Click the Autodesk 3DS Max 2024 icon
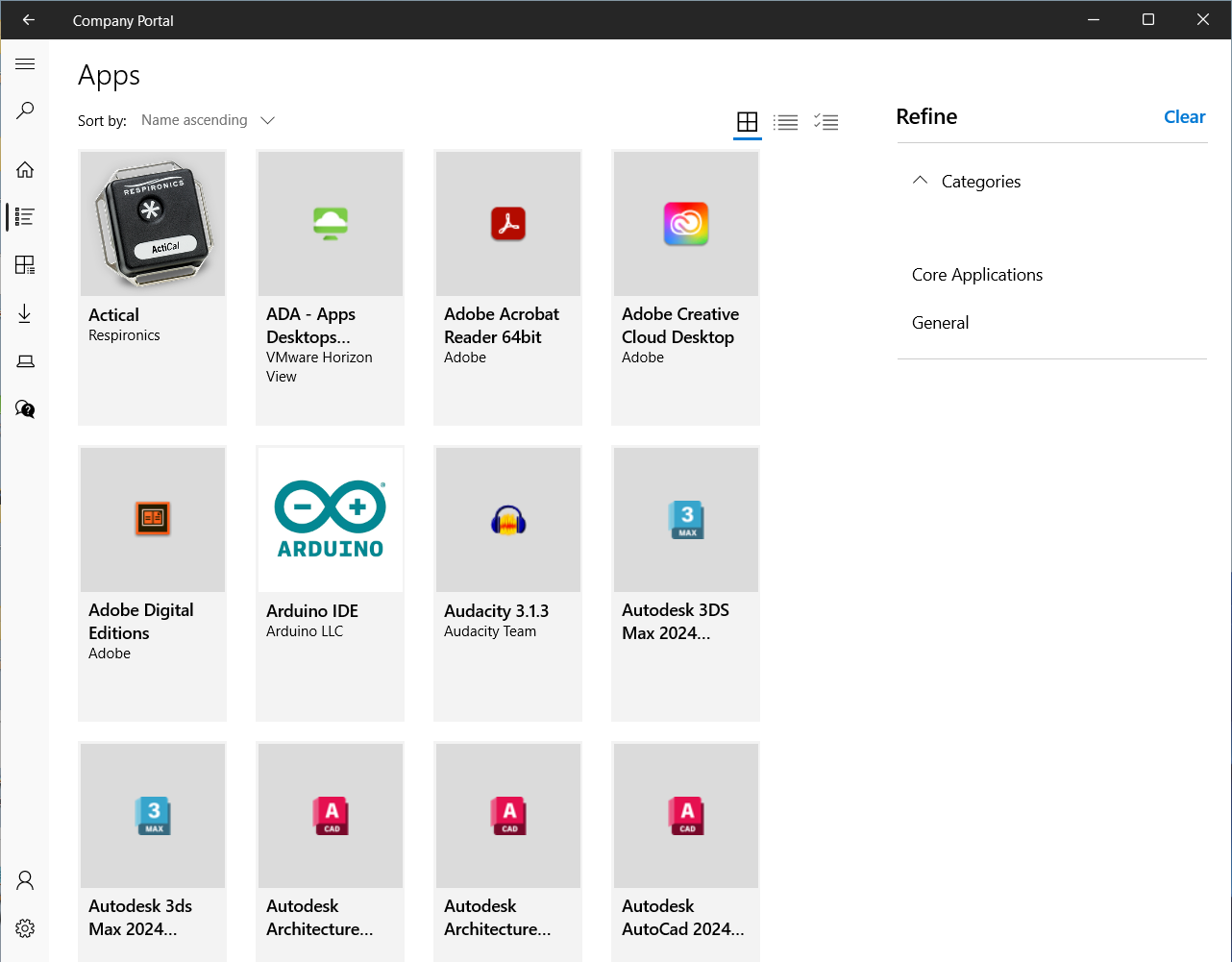 [x=686, y=519]
